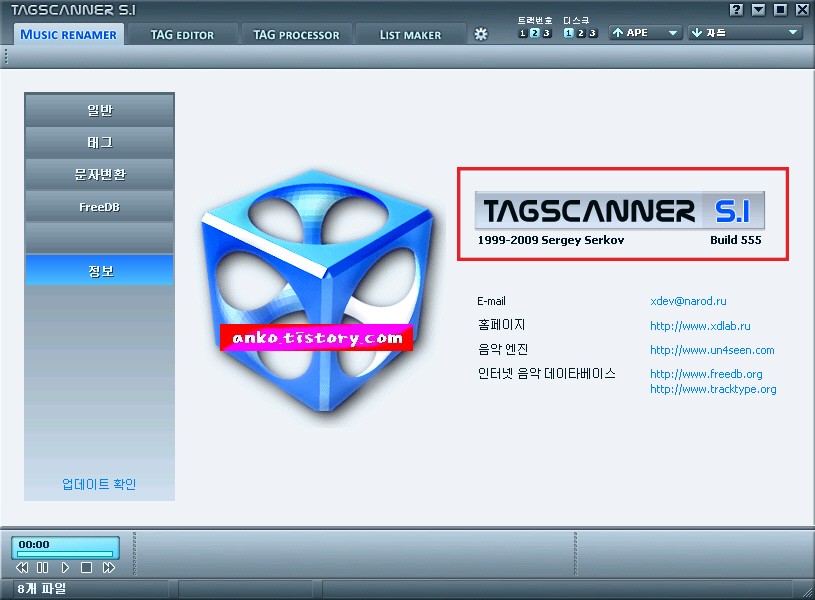Open the http://www.freedb.org link
This screenshot has height=600, width=815.
[x=706, y=374]
